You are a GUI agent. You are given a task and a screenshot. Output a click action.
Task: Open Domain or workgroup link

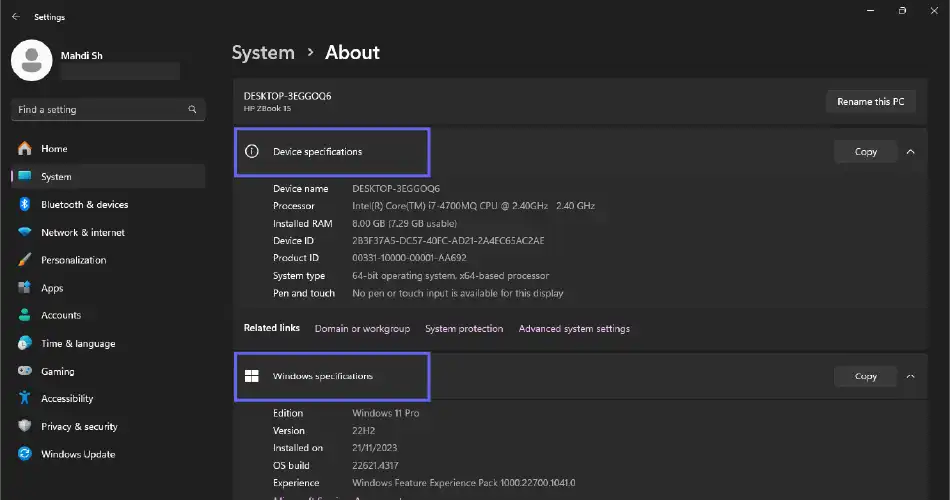pyautogui.click(x=362, y=329)
